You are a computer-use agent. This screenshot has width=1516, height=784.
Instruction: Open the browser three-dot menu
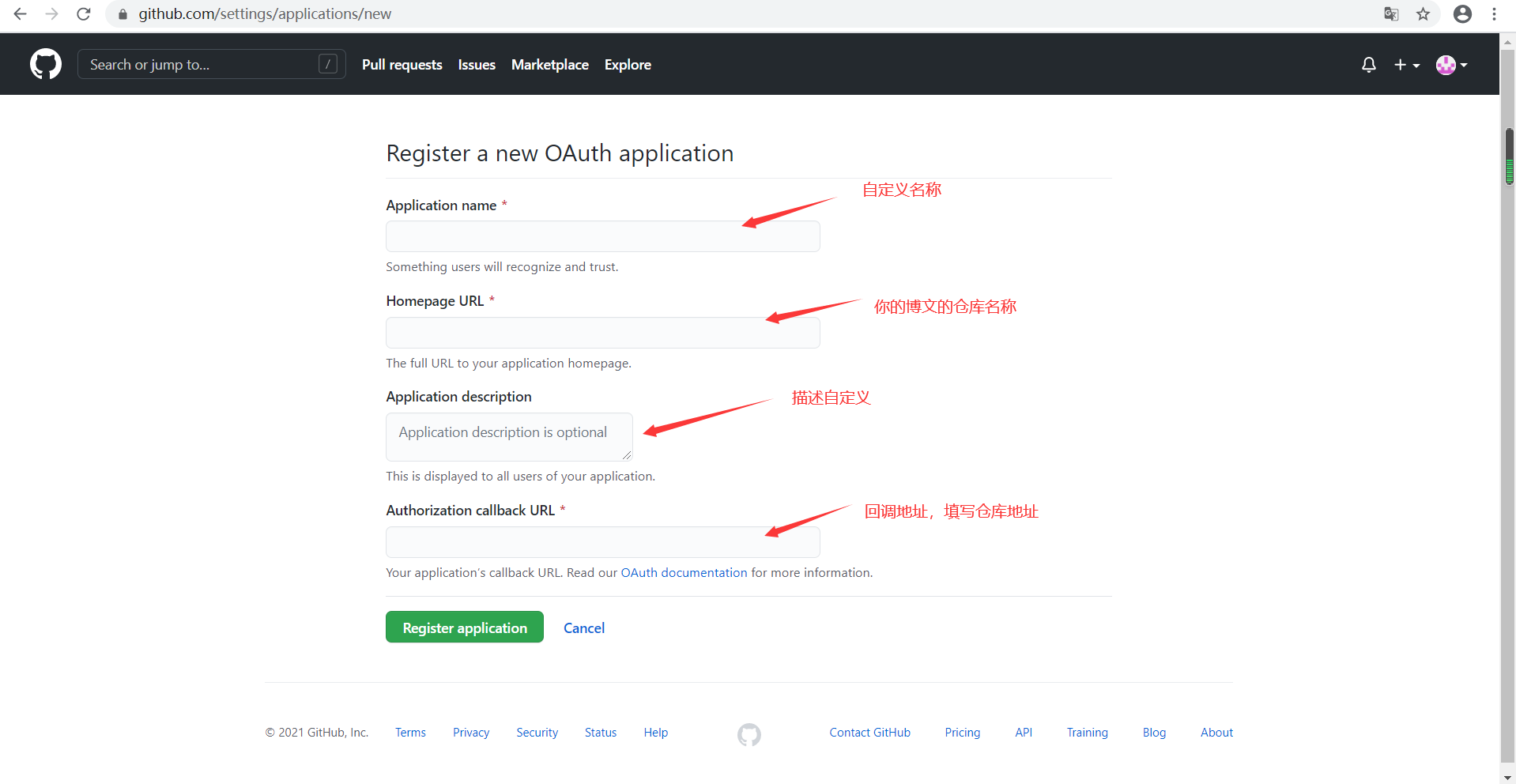1494,14
